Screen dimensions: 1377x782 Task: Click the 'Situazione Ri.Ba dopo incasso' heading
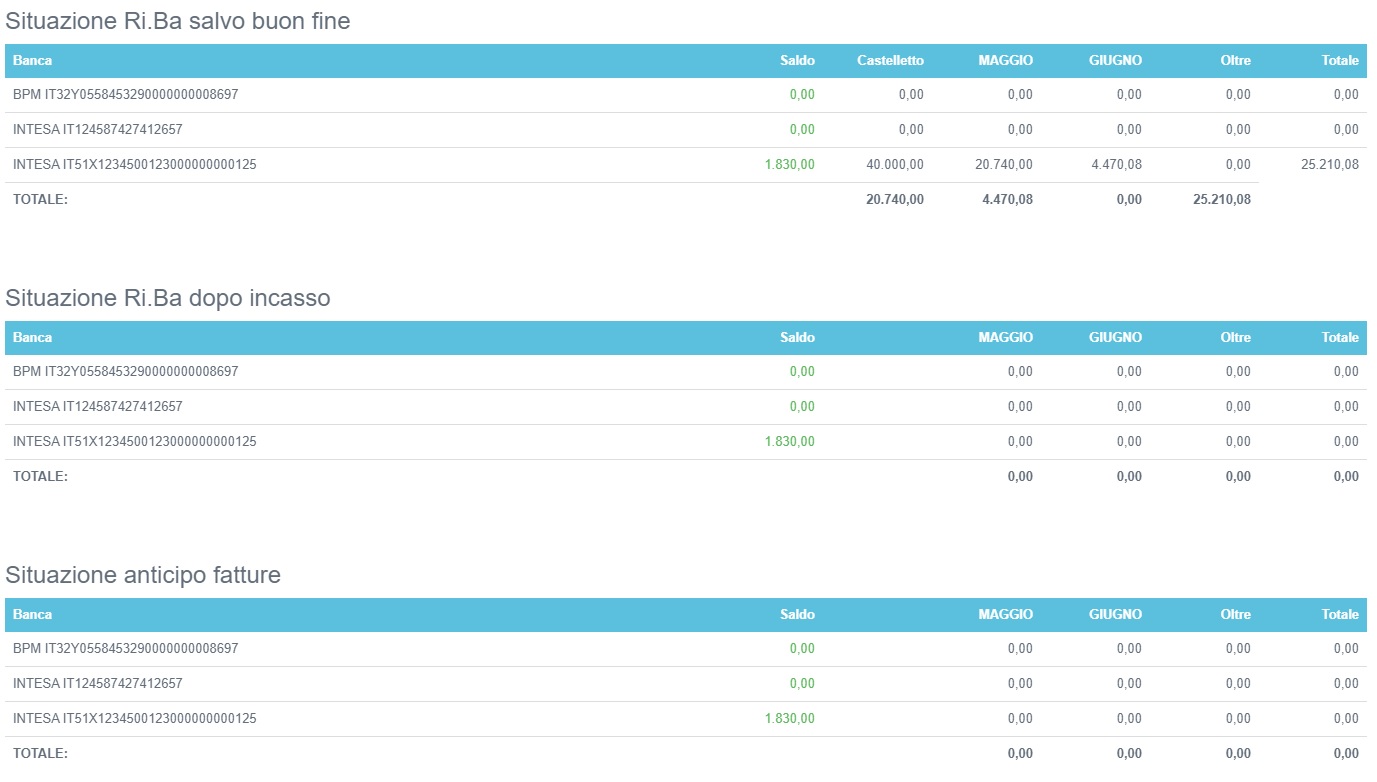pyautogui.click(x=168, y=298)
